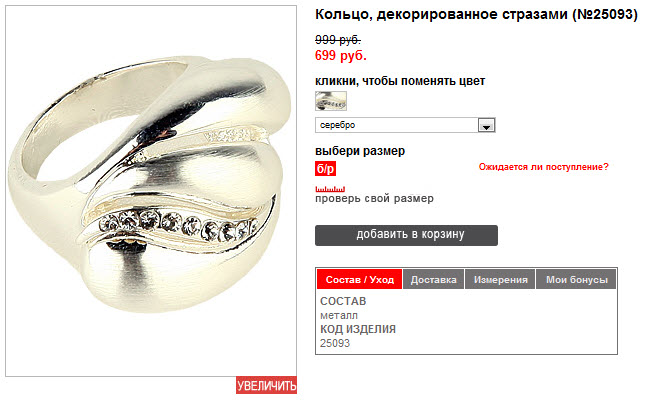The width and height of the screenshot is (669, 402).
Task: Open the dropdown arrow next to серебро
Action: click(x=486, y=125)
